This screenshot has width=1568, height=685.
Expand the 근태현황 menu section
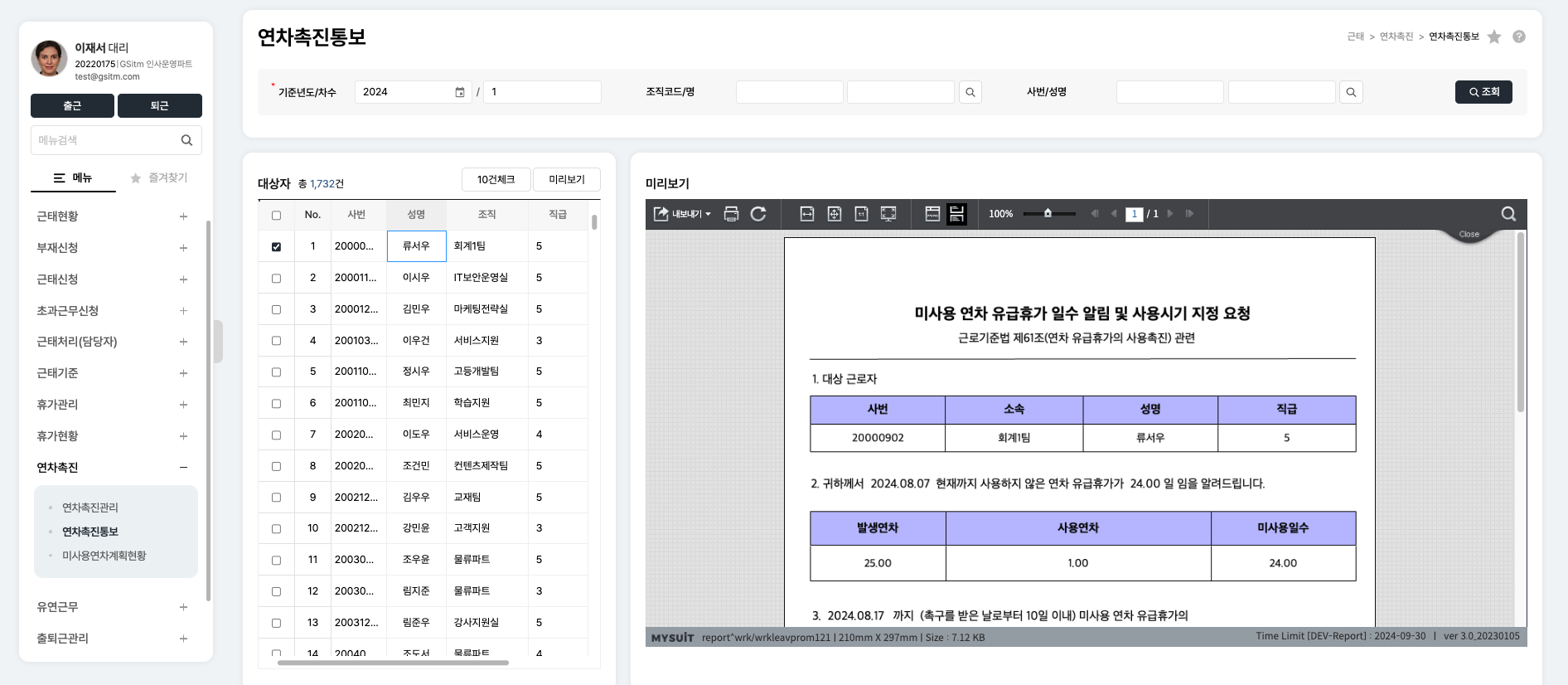point(183,216)
